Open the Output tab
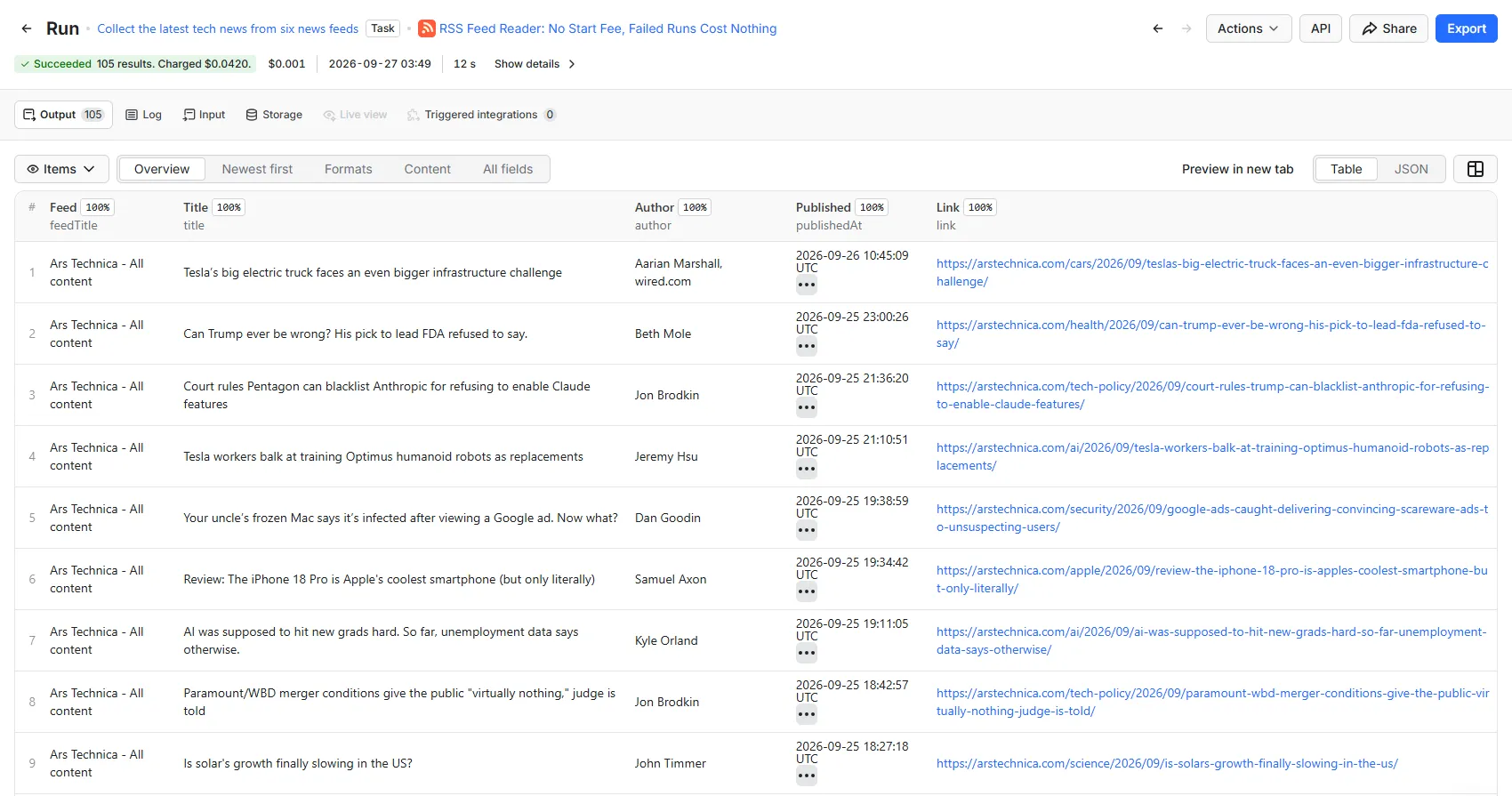This screenshot has height=796, width=1512. pos(63,115)
